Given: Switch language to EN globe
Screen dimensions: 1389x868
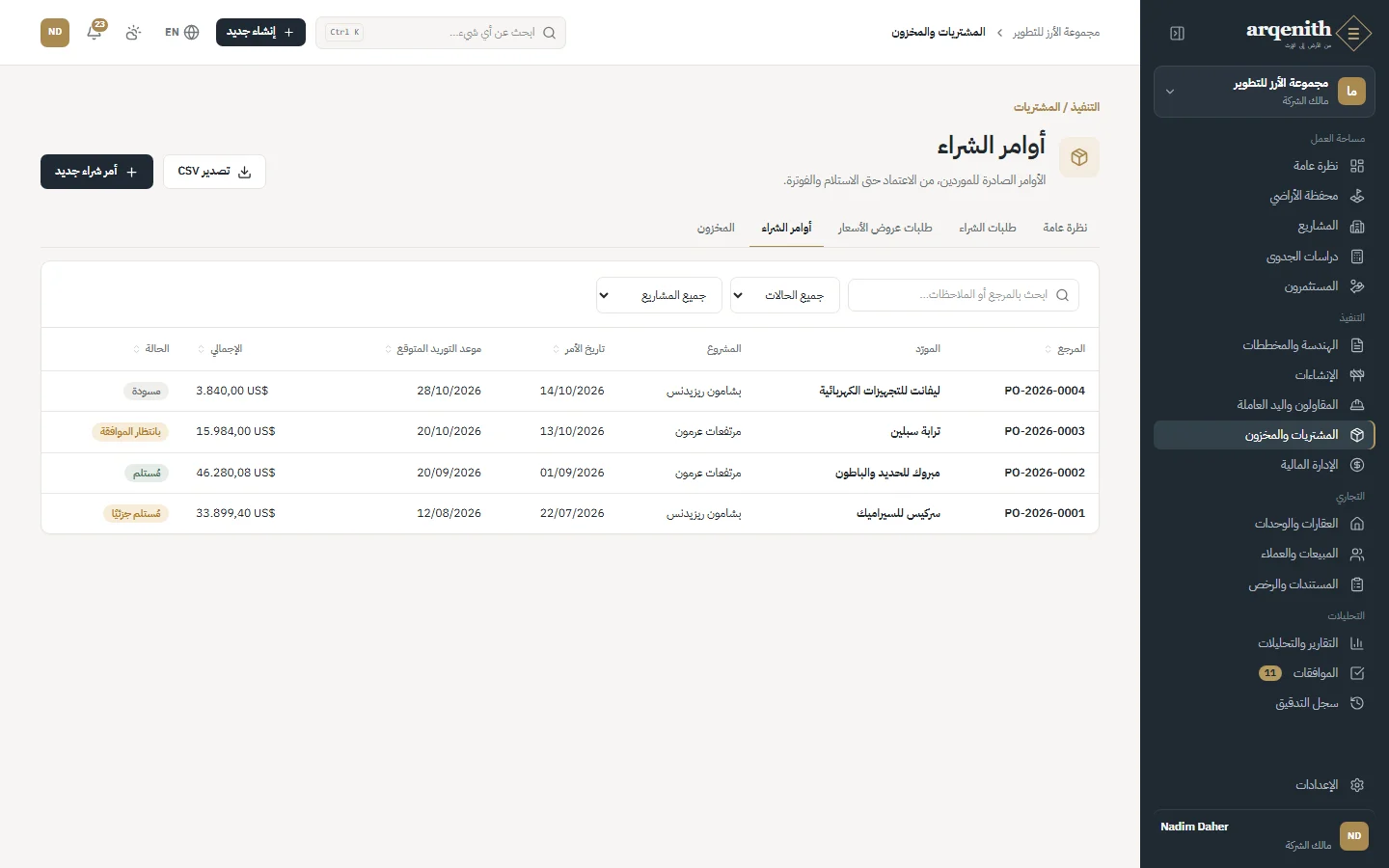Looking at the screenshot, I should [x=181, y=32].
